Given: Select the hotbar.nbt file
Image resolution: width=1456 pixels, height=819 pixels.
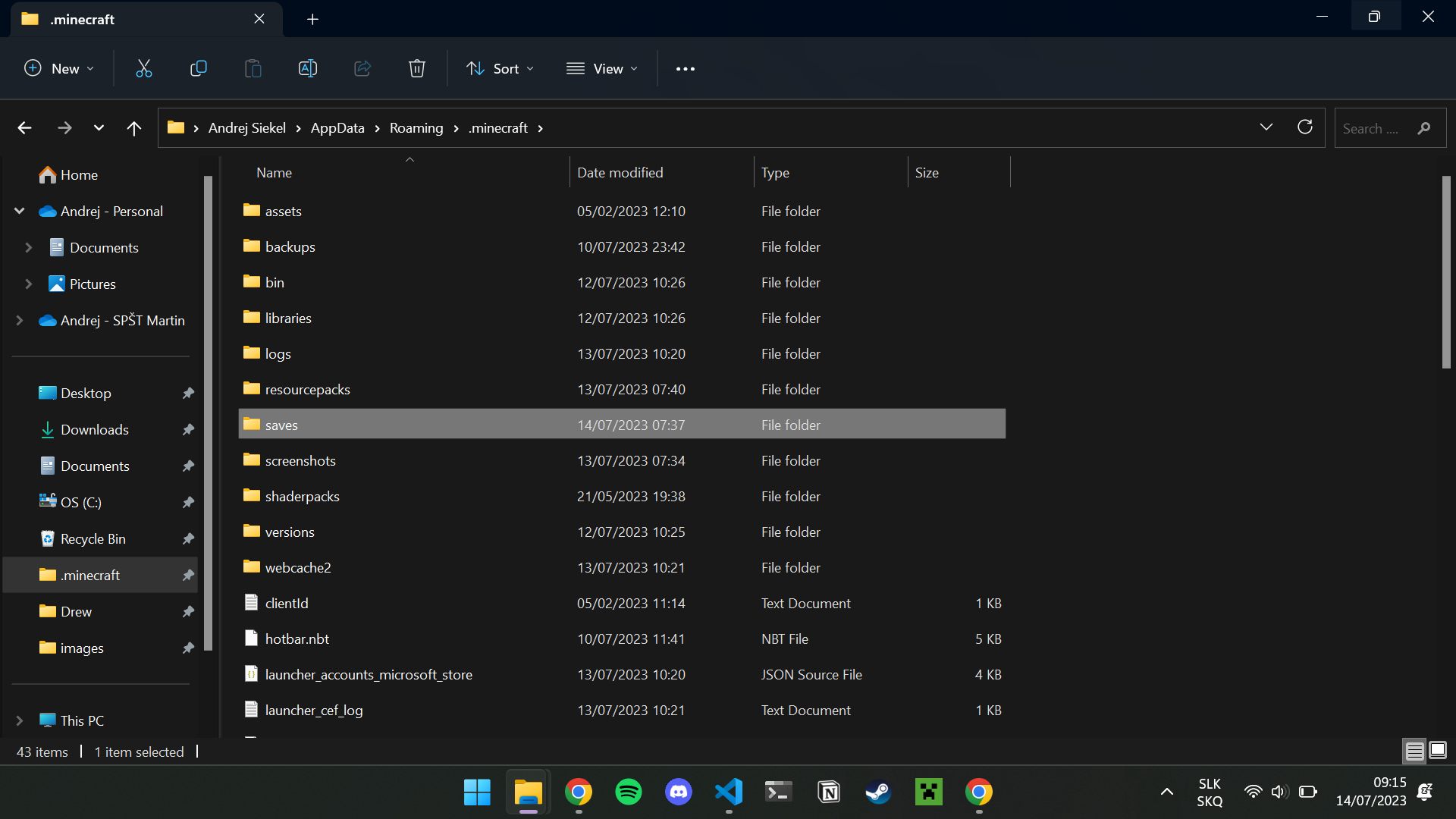Looking at the screenshot, I should 622,639.
